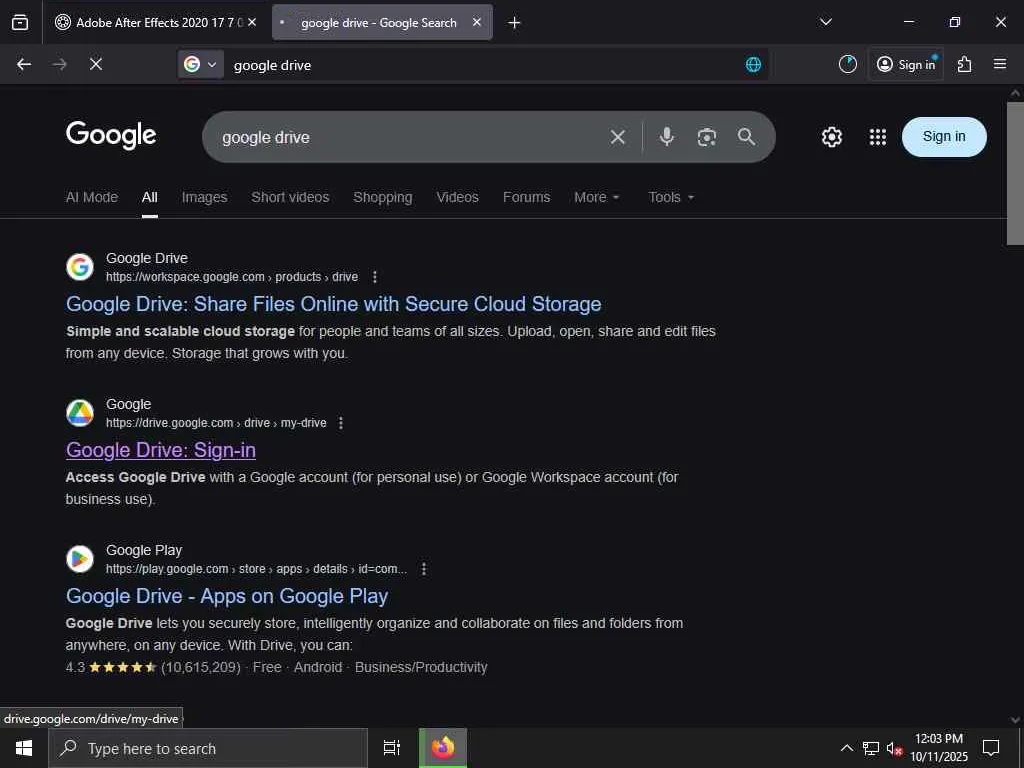Open a new browser tab
This screenshot has height=768, width=1024.
click(x=515, y=23)
